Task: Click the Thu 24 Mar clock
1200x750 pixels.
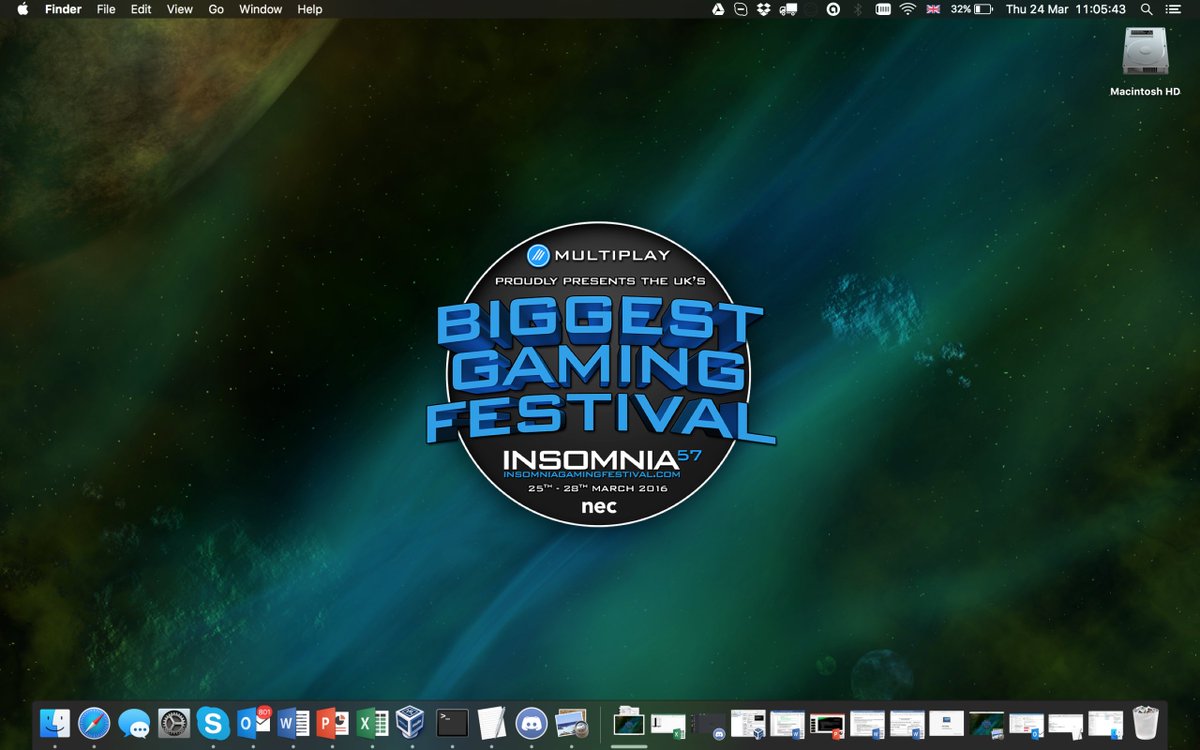Action: point(1065,9)
